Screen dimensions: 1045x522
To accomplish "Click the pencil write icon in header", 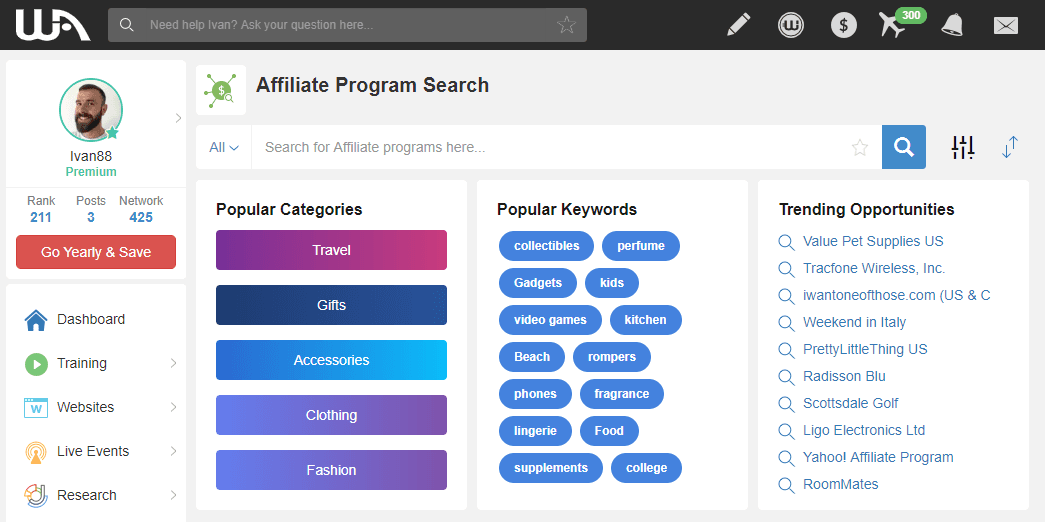I will (x=738, y=25).
